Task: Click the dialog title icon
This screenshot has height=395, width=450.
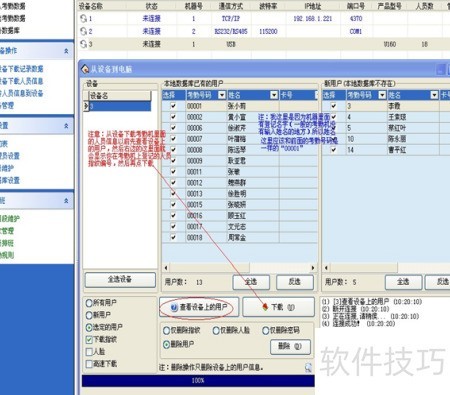Action: (x=85, y=69)
